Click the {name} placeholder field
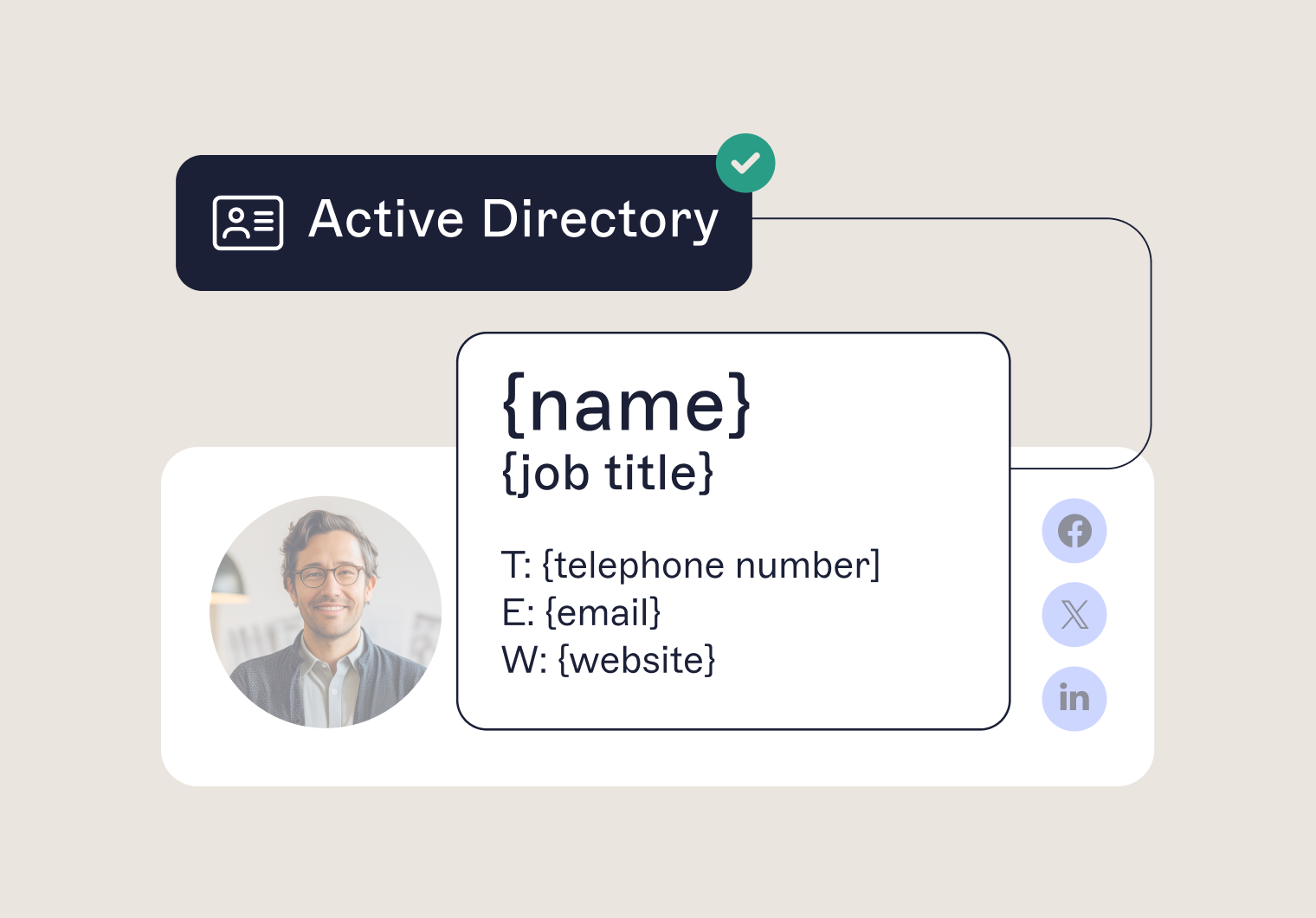The image size is (1316, 918). (x=627, y=404)
